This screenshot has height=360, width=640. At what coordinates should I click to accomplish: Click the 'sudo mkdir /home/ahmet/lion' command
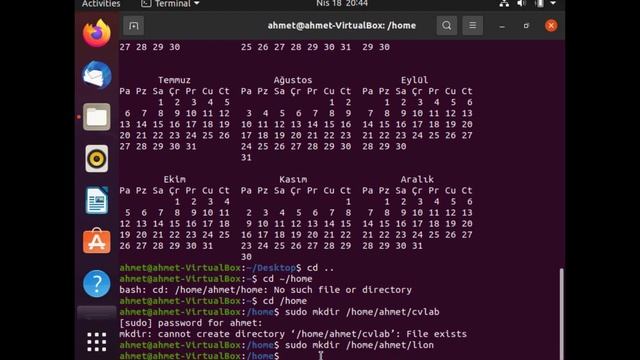359,345
